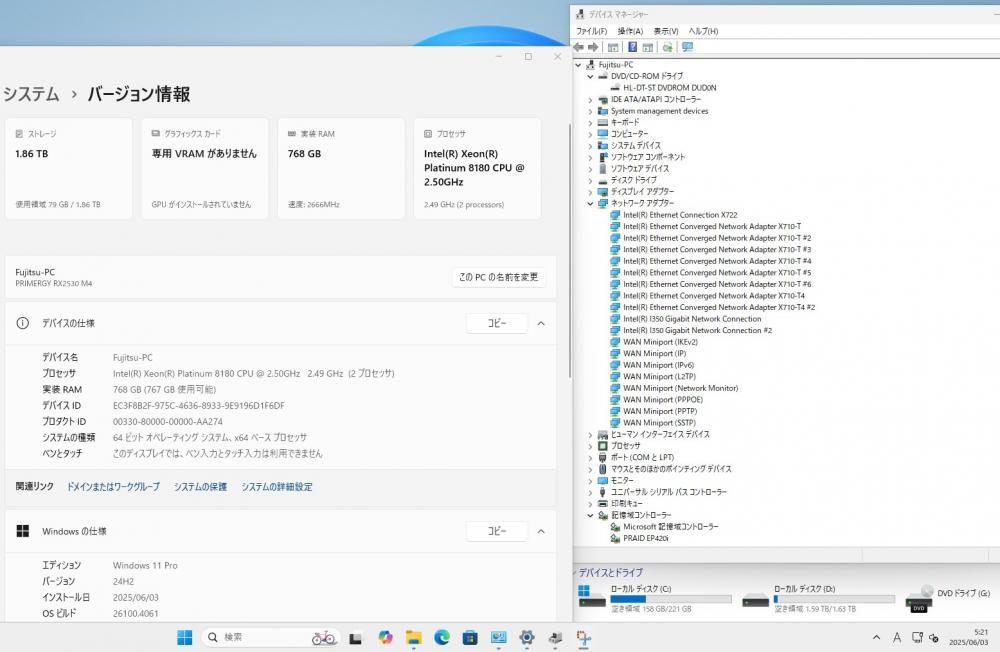Open Microsoft Store from the taskbar

coord(470,637)
